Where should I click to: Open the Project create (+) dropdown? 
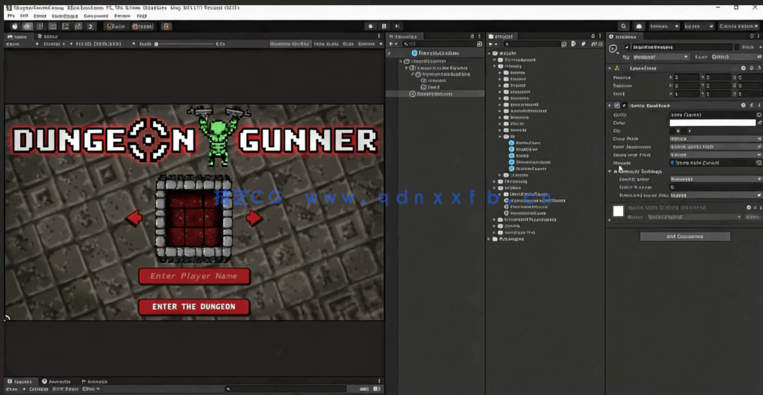click(x=492, y=44)
